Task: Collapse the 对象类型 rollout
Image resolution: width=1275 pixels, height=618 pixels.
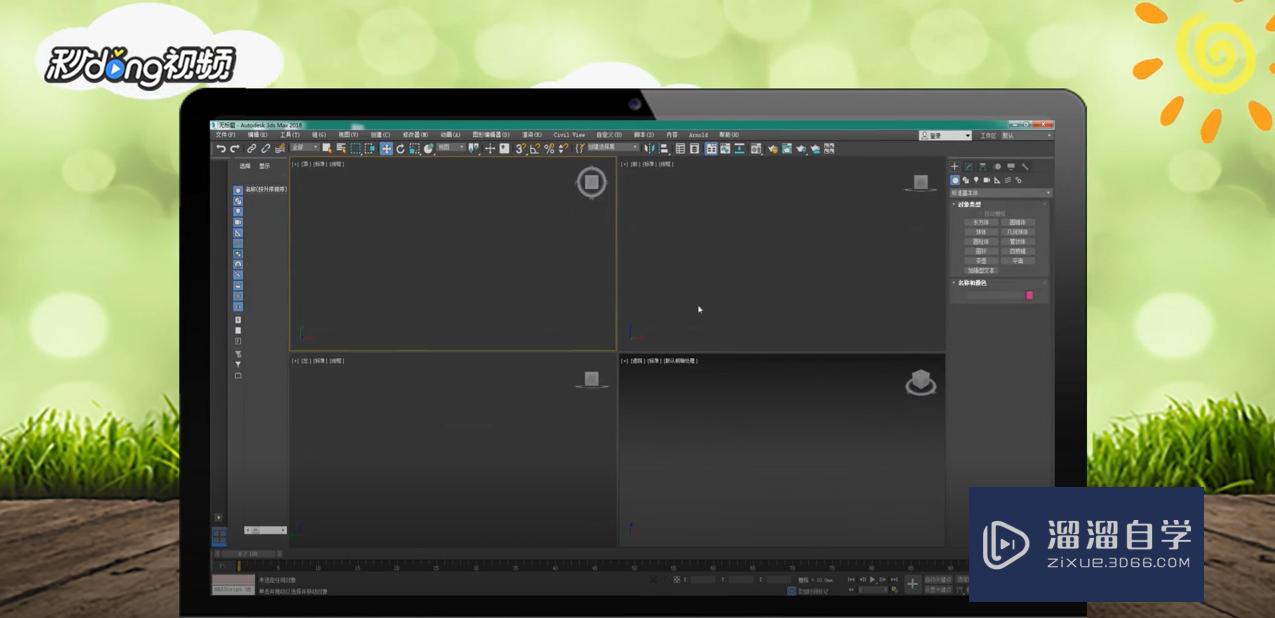Action: tap(970, 204)
